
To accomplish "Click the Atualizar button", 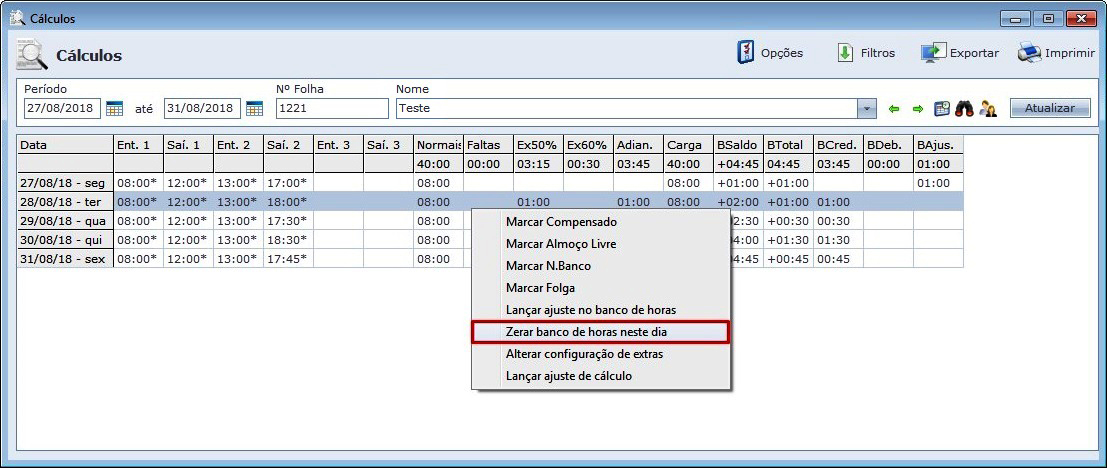I will click(x=1049, y=108).
